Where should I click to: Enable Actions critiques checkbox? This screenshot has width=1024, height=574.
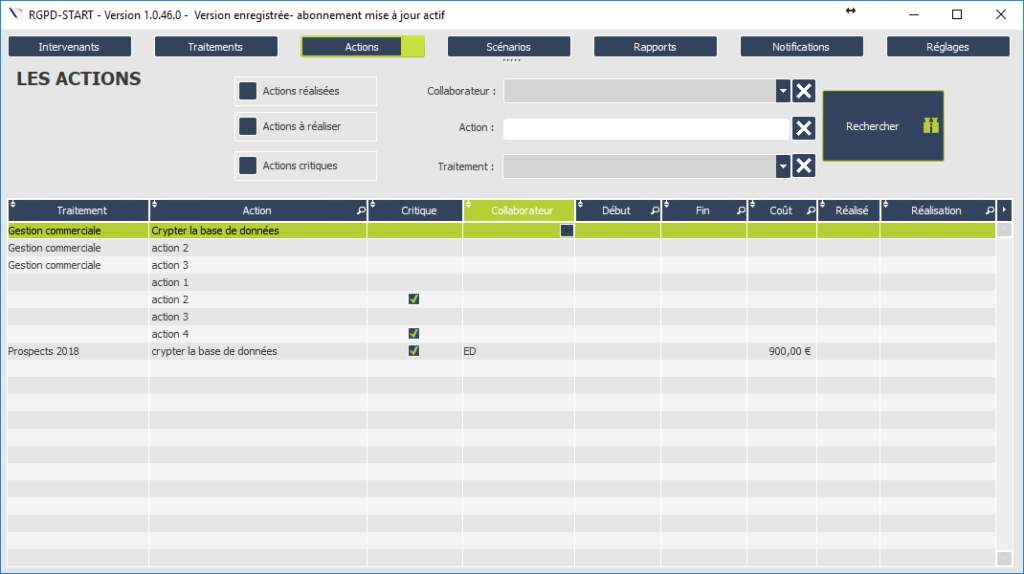248,165
